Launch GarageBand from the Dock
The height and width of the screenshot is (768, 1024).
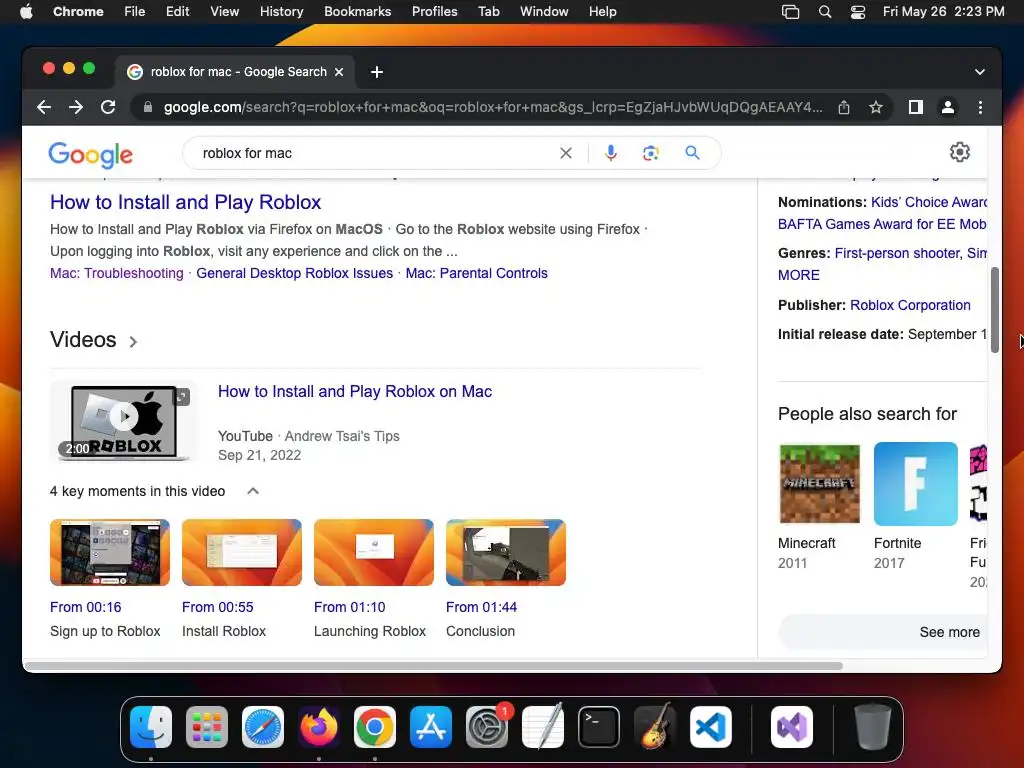[655, 727]
